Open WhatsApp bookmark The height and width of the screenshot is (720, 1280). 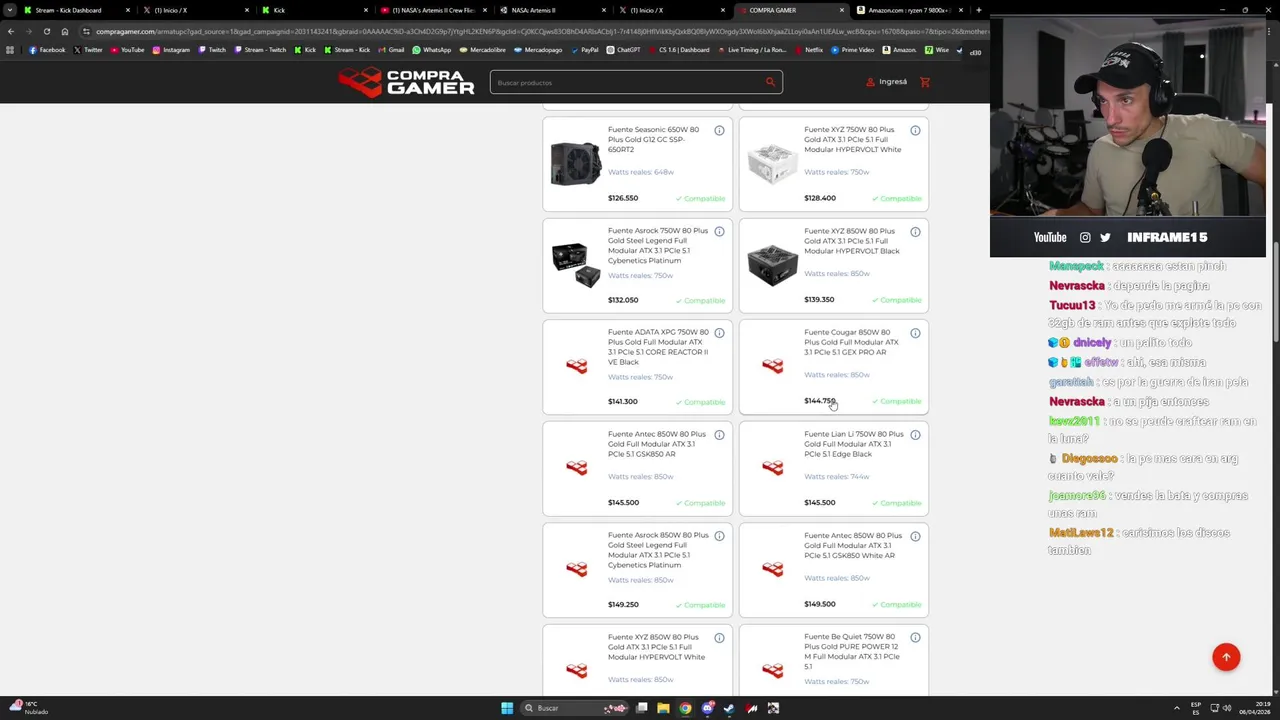click(x=432, y=50)
